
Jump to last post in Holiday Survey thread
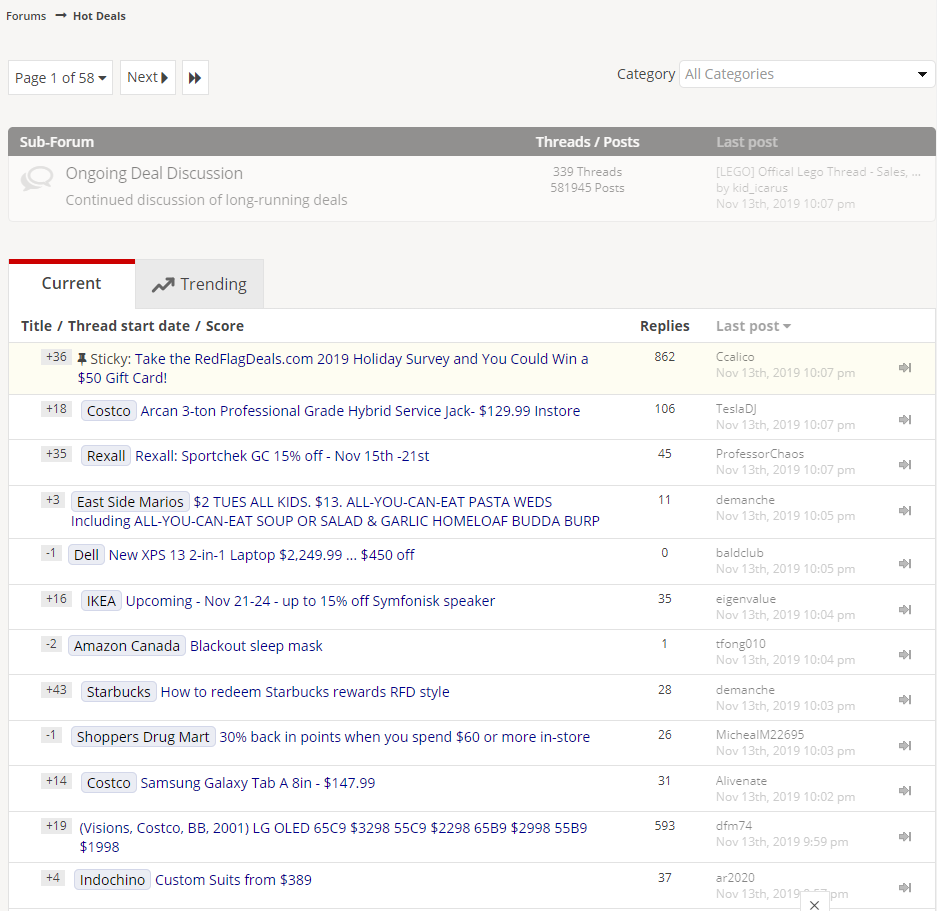(905, 368)
